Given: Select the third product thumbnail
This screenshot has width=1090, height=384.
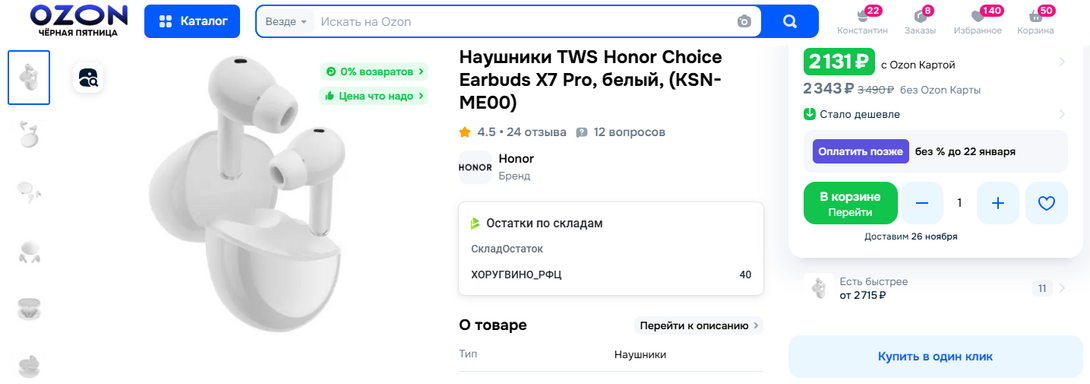Looking at the screenshot, I should coord(29,192).
